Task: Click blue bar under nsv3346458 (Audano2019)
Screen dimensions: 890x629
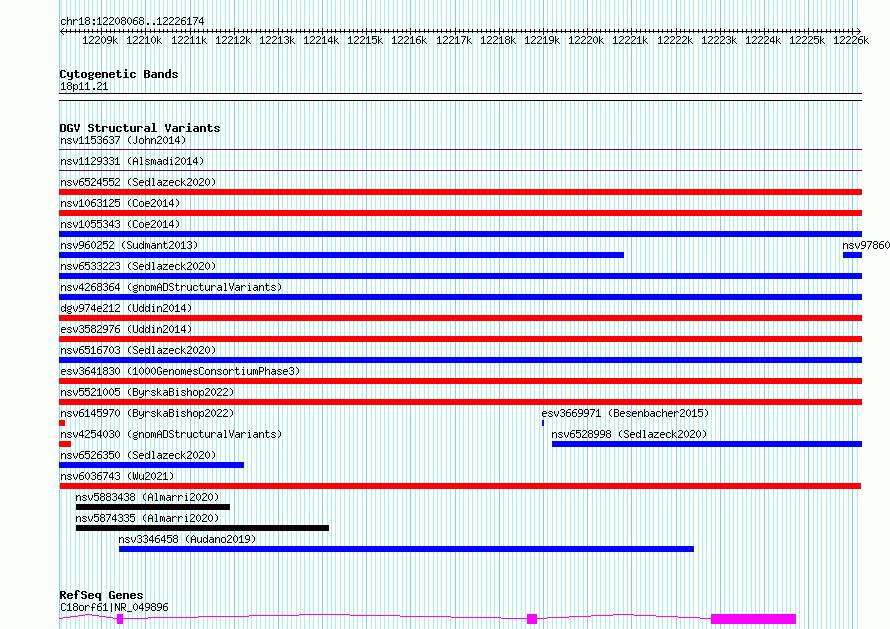Action: 406,549
